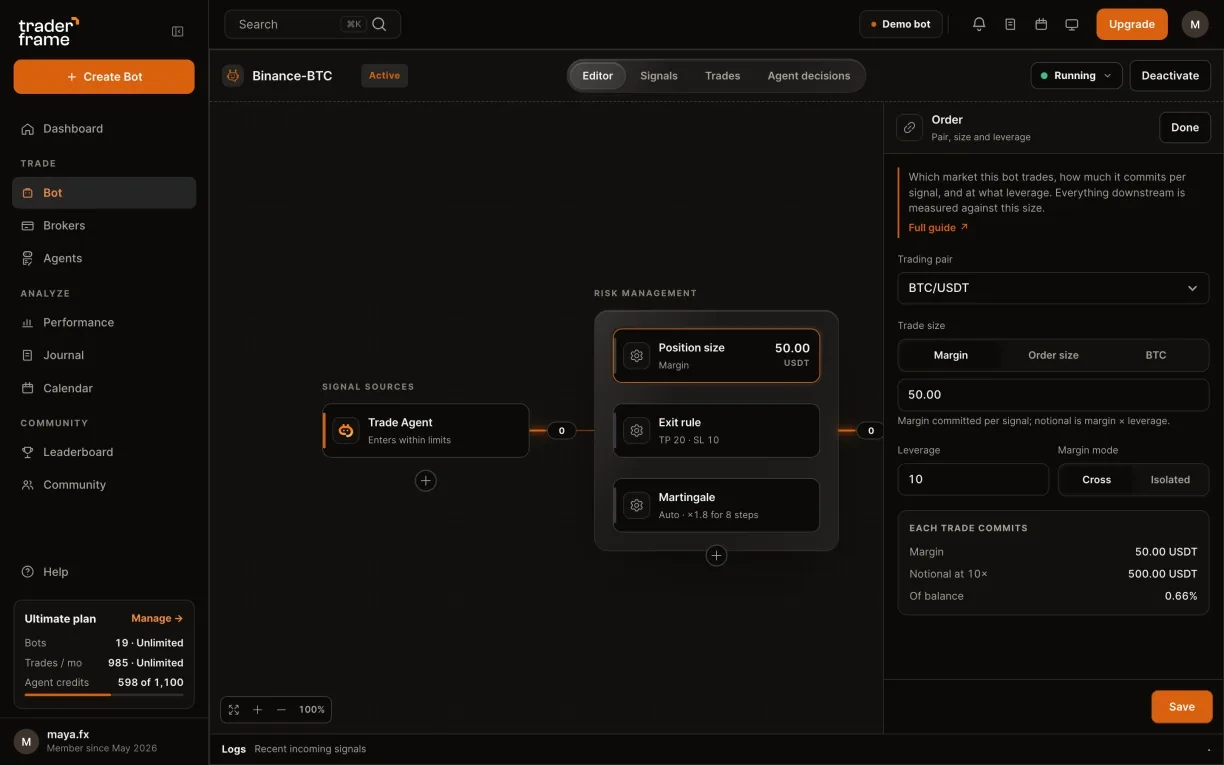1224x765 pixels.
Task: Switch to the Agent decisions tab
Action: pos(809,76)
